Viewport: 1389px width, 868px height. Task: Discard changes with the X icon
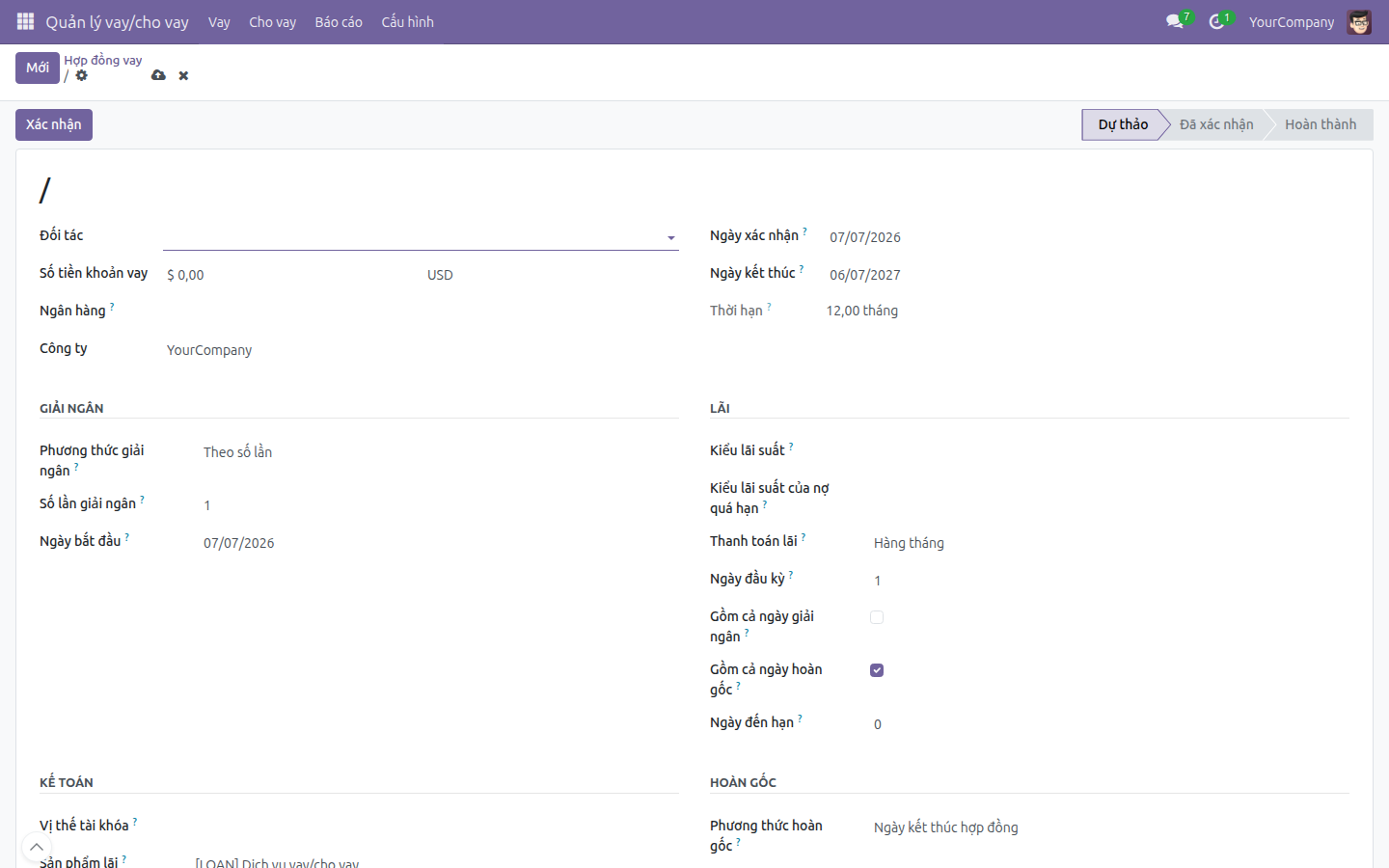(183, 75)
